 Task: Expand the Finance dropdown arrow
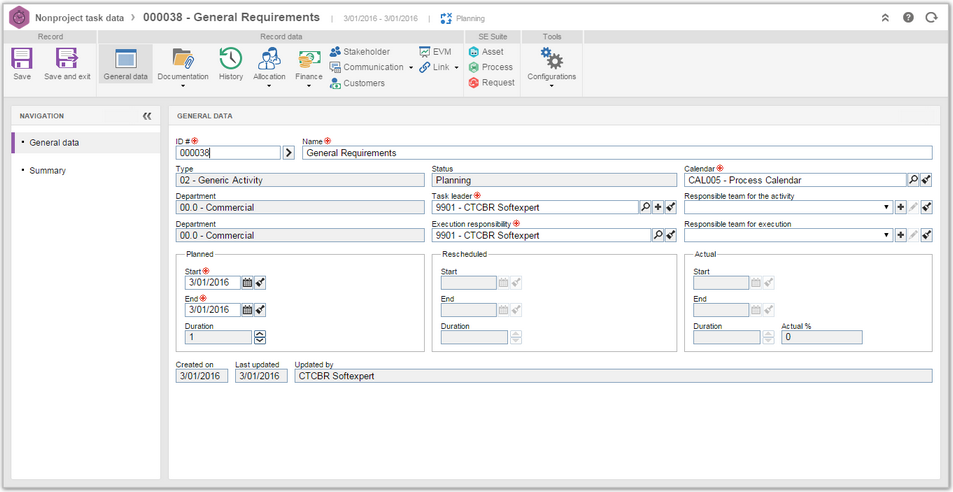tap(309, 86)
